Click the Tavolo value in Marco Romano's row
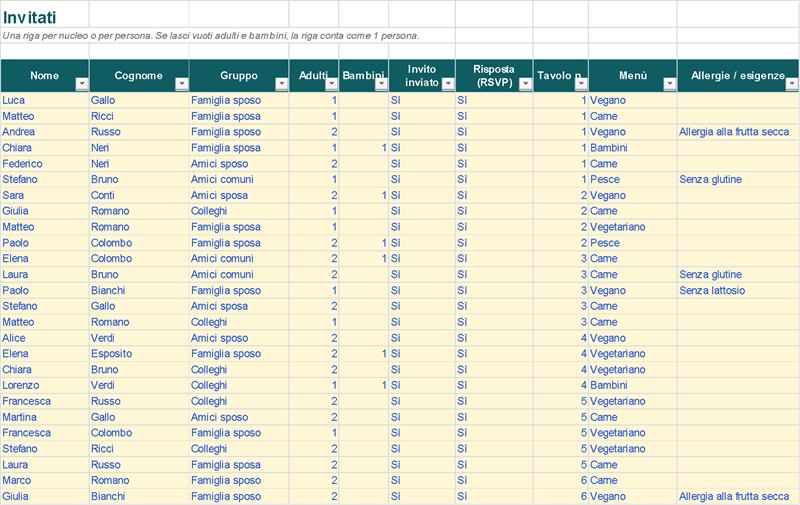800x505 pixels. click(561, 480)
